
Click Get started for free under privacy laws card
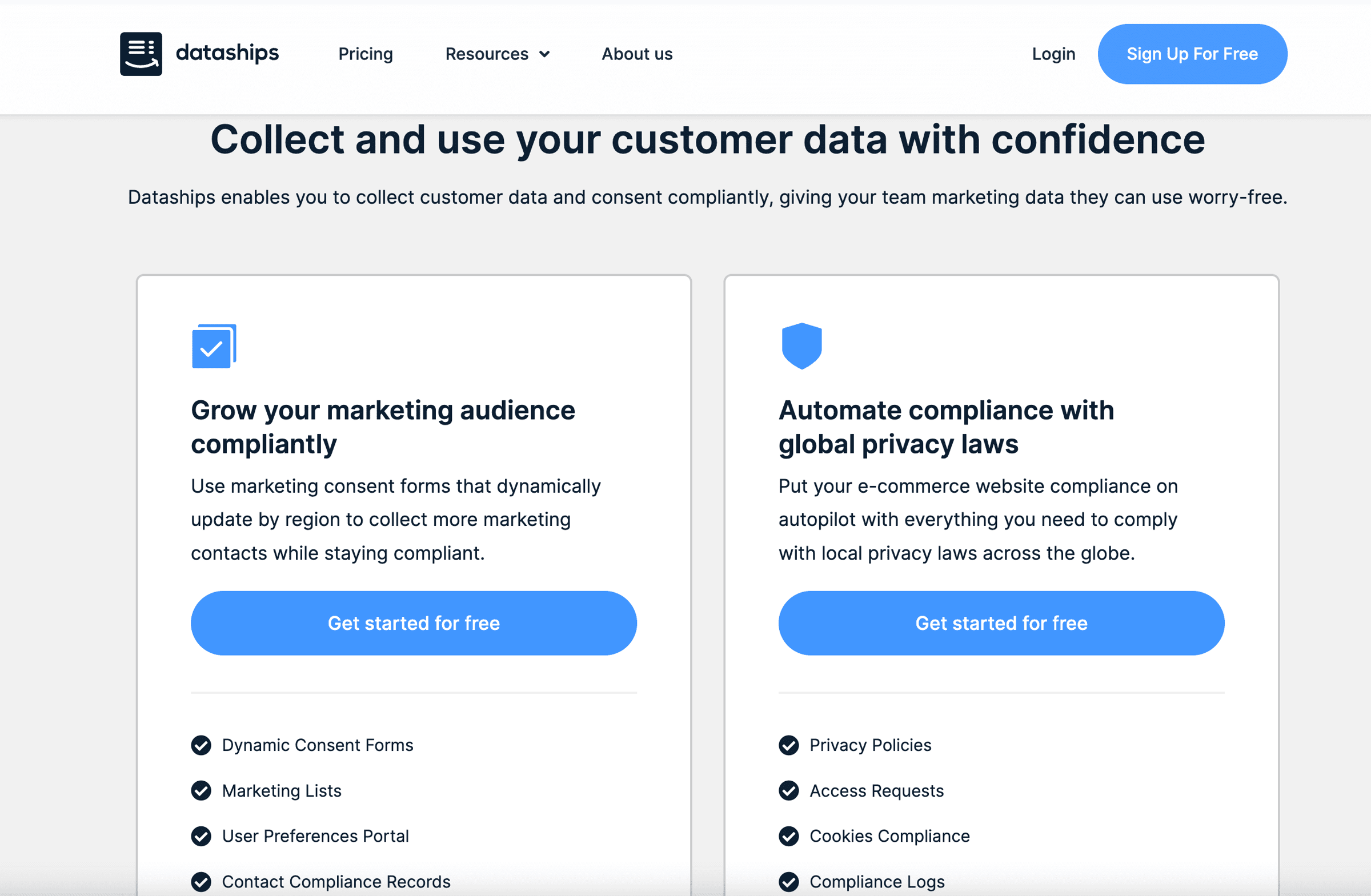tap(1001, 623)
